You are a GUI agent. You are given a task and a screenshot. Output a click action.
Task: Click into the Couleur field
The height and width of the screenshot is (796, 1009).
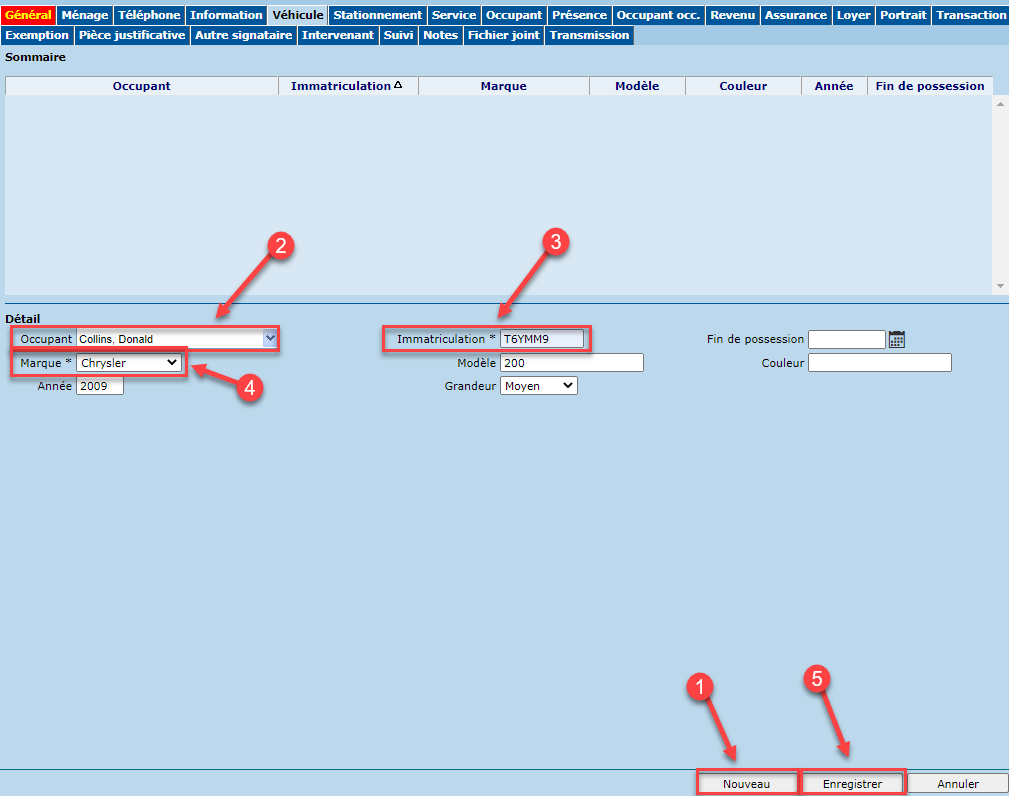click(x=879, y=363)
